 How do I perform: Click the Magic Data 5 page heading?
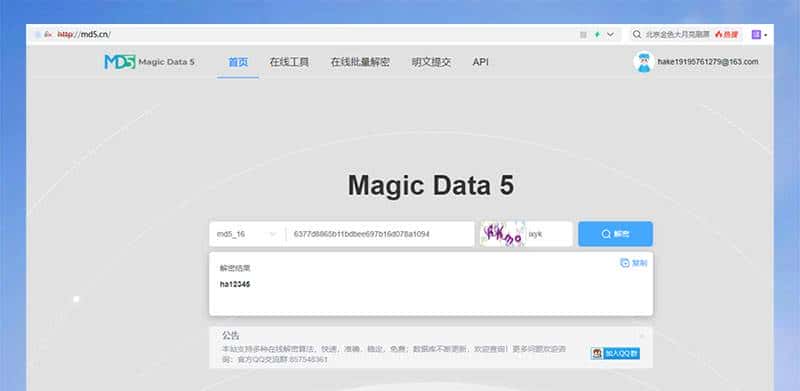click(x=431, y=185)
